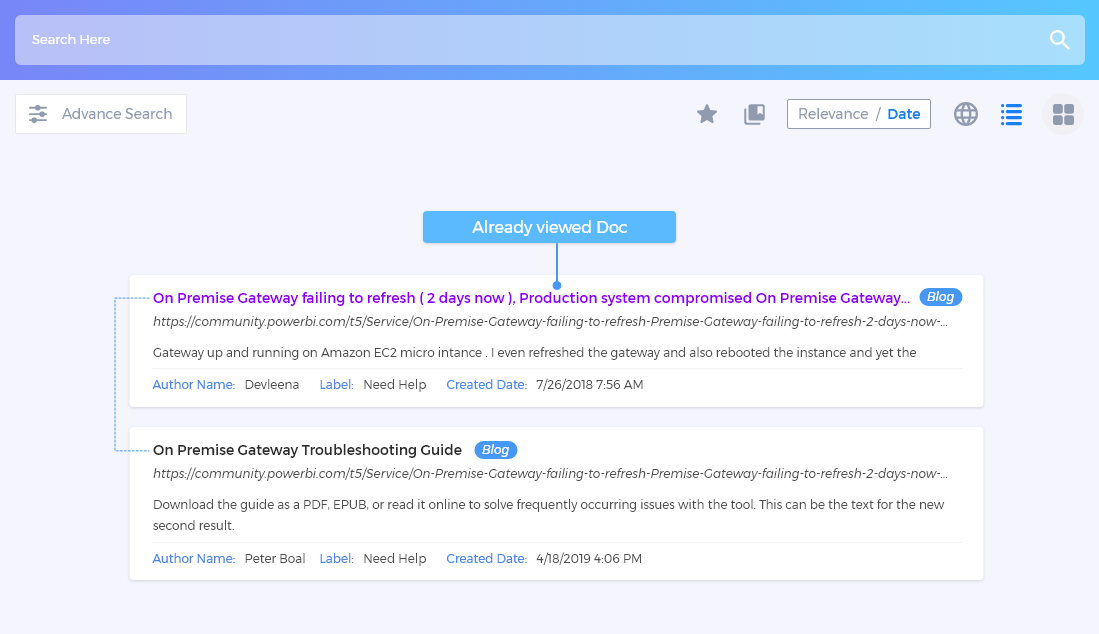Open the starred favorites icon
This screenshot has height=634, width=1099.
coord(707,114)
